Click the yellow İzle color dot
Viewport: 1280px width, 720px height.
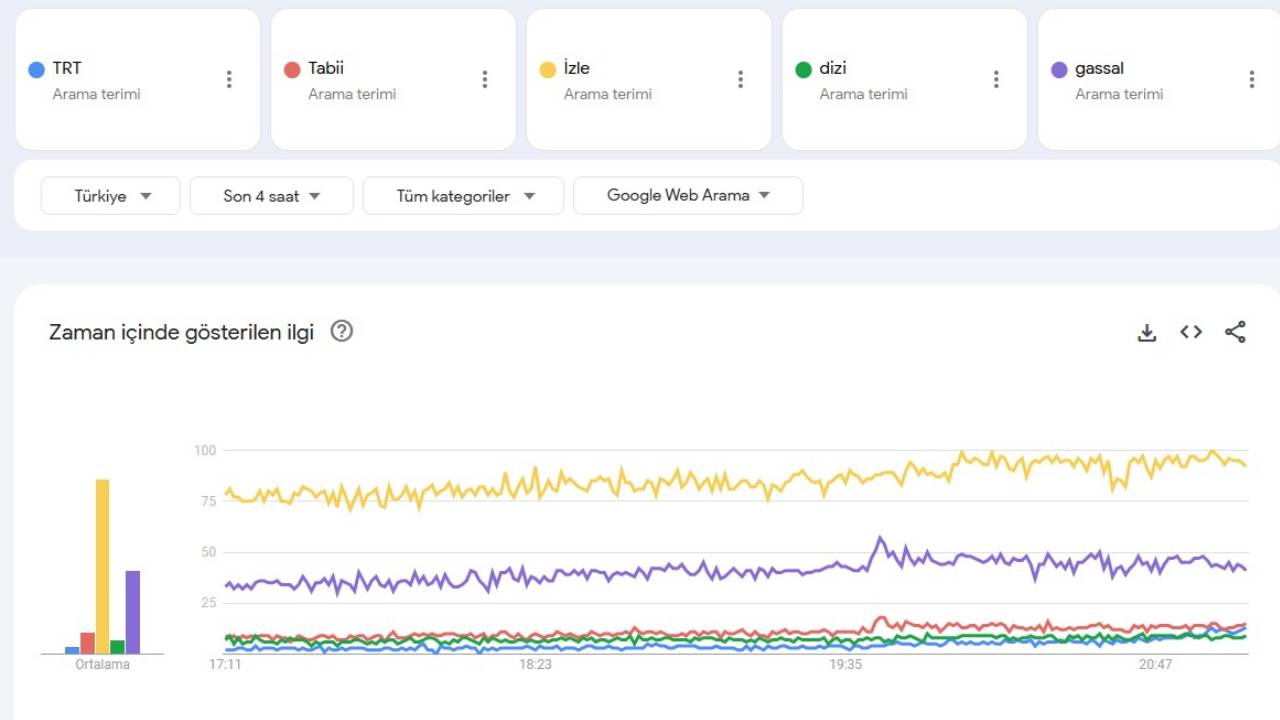coord(548,69)
